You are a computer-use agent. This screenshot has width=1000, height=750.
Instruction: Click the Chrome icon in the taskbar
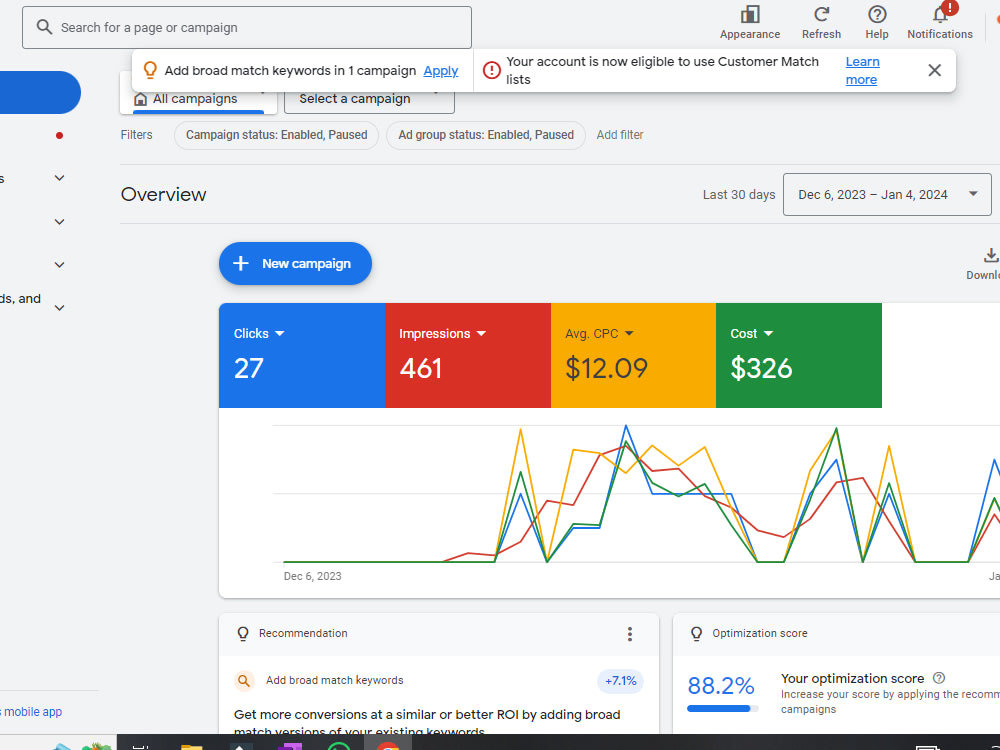(388, 744)
